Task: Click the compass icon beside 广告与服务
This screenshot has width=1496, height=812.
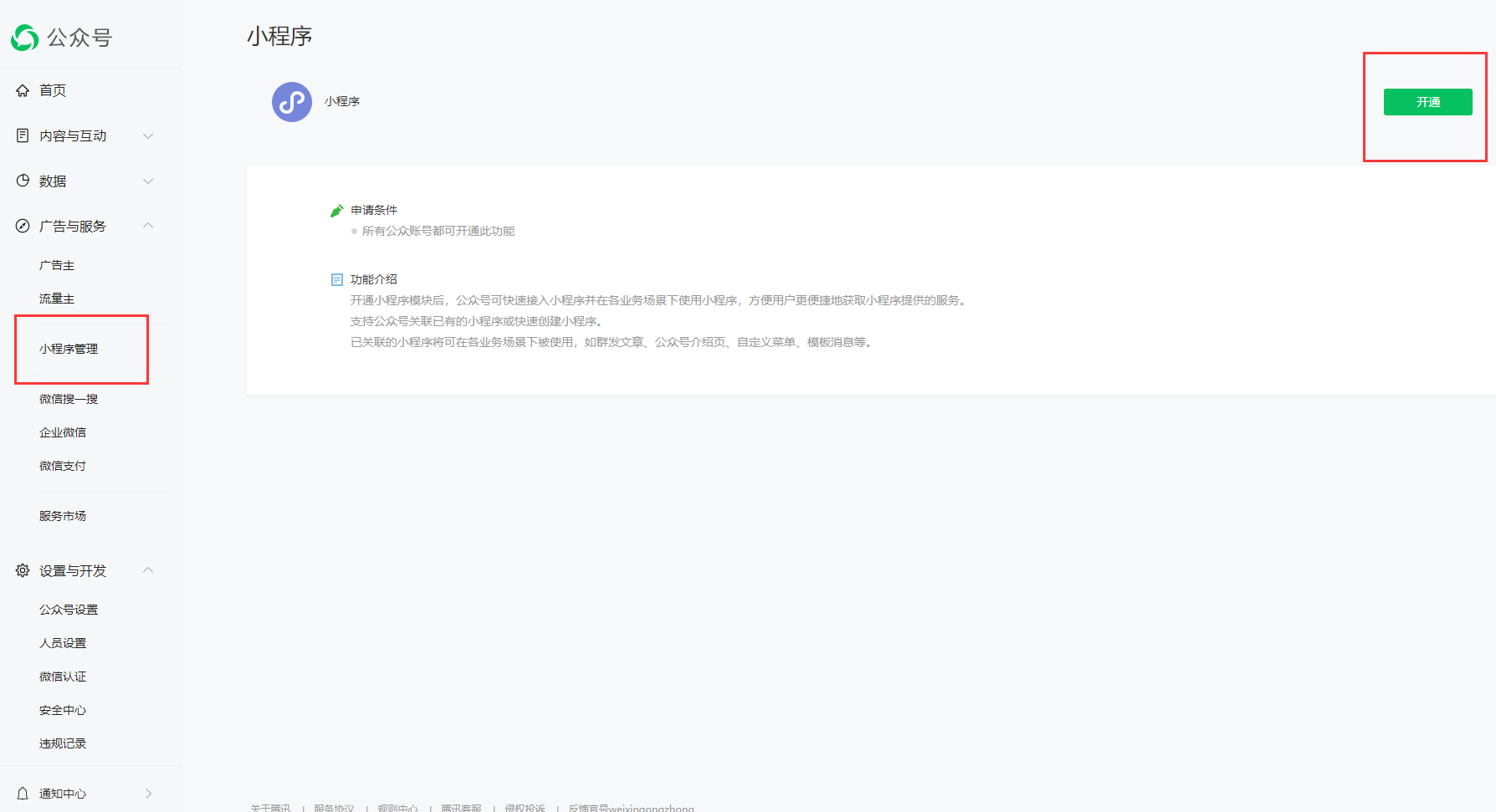Action: (23, 226)
